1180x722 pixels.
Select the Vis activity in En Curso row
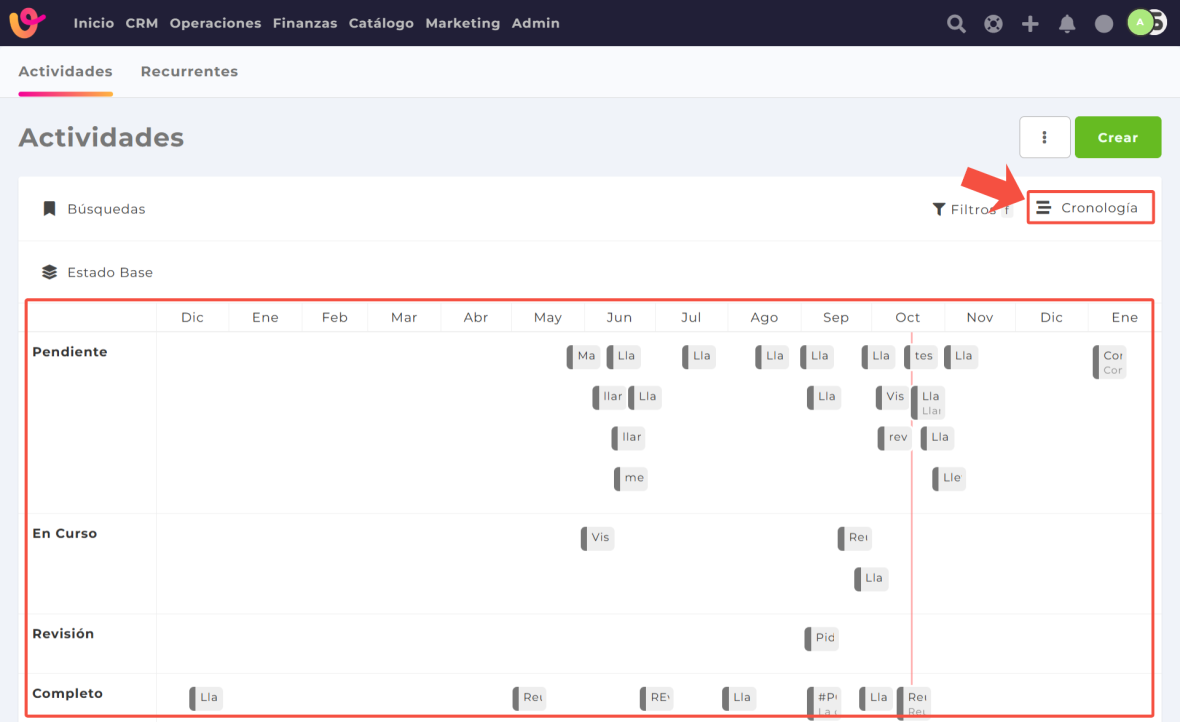[x=598, y=538]
